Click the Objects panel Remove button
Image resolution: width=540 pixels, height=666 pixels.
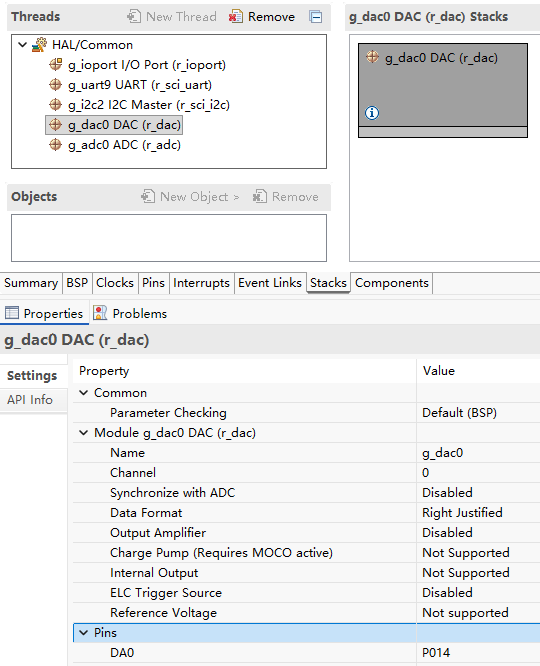coord(286,197)
